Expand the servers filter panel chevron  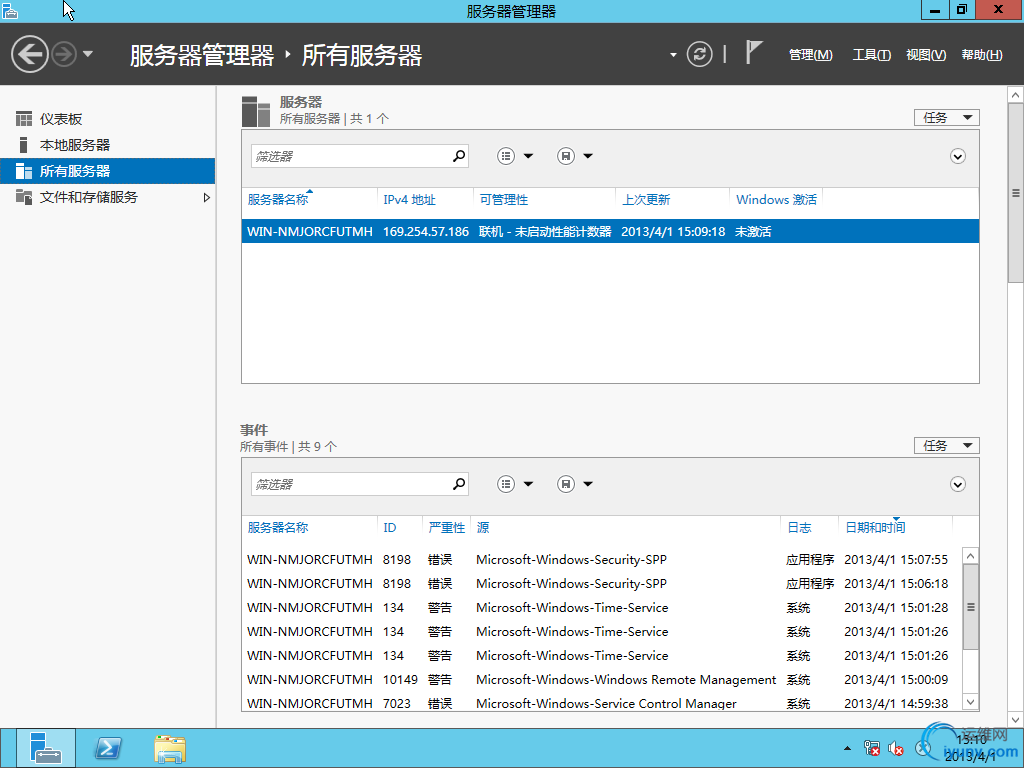957,156
